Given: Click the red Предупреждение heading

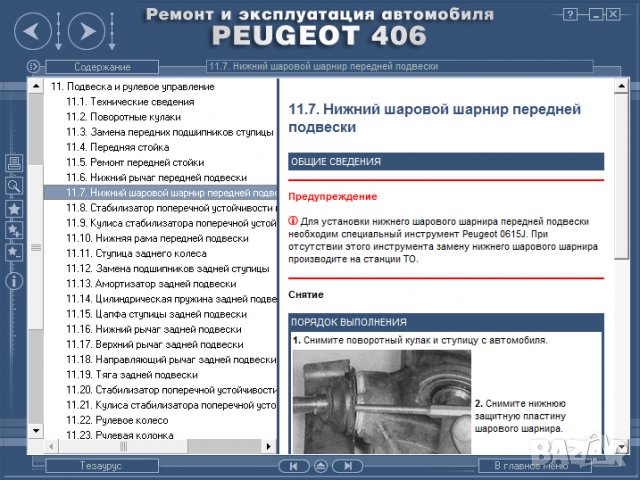Looking at the screenshot, I should [x=333, y=196].
